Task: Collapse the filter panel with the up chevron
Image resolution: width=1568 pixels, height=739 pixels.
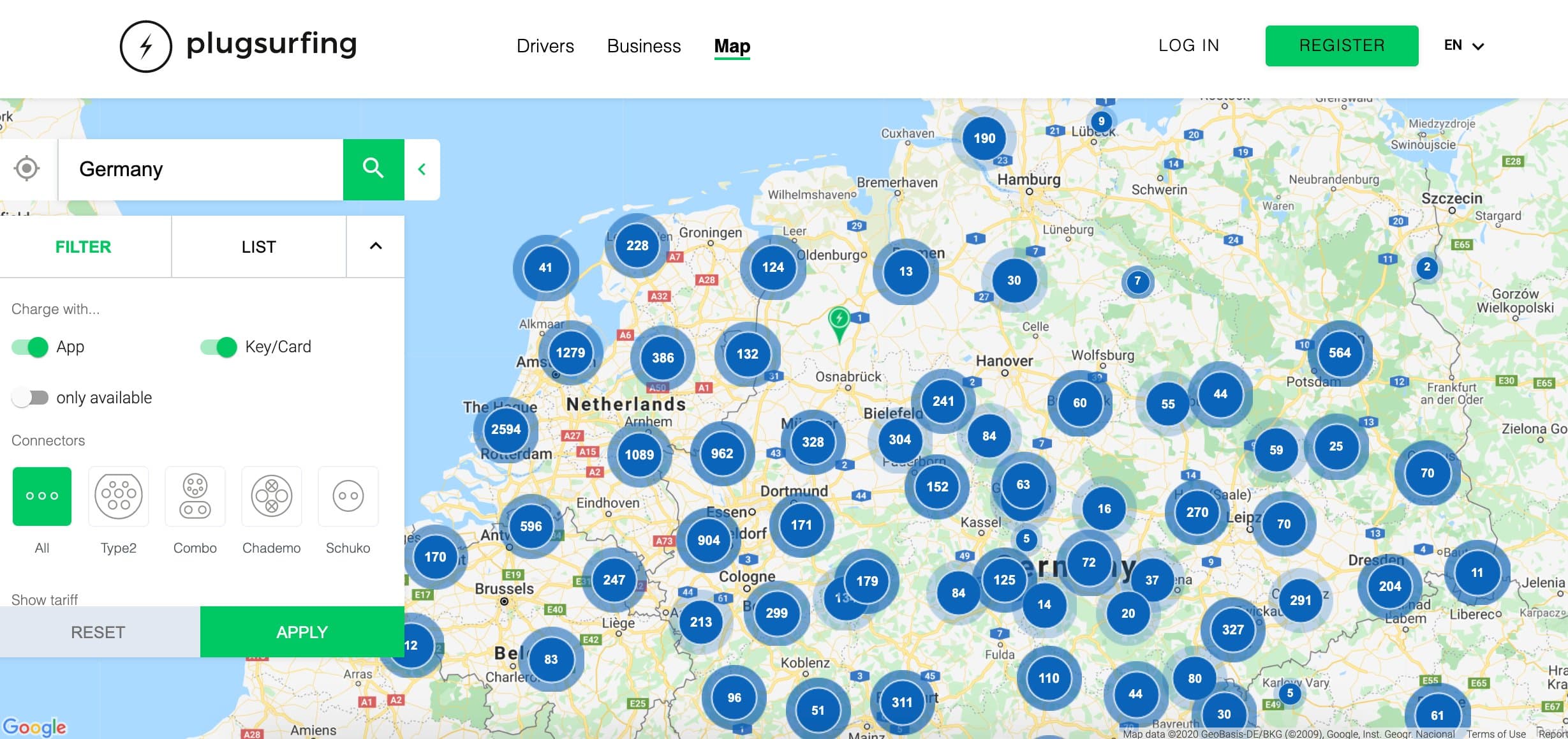Action: coord(376,246)
